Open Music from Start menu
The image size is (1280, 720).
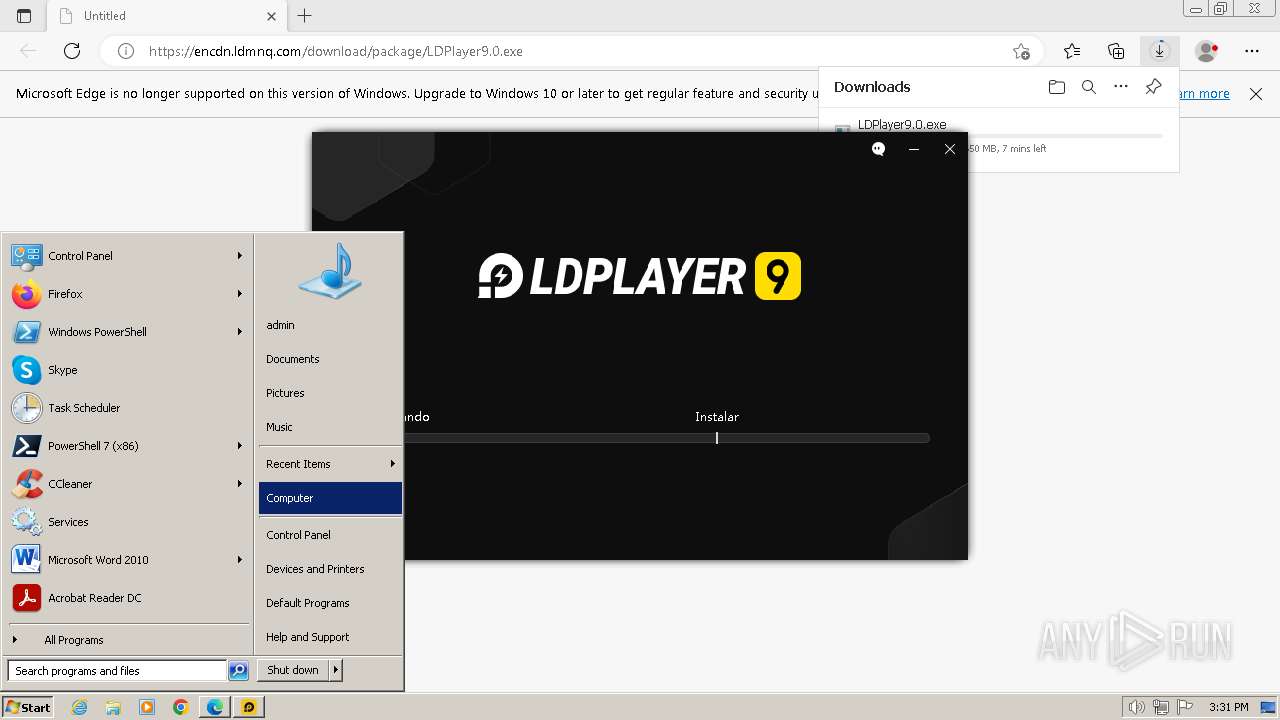[x=330, y=427]
